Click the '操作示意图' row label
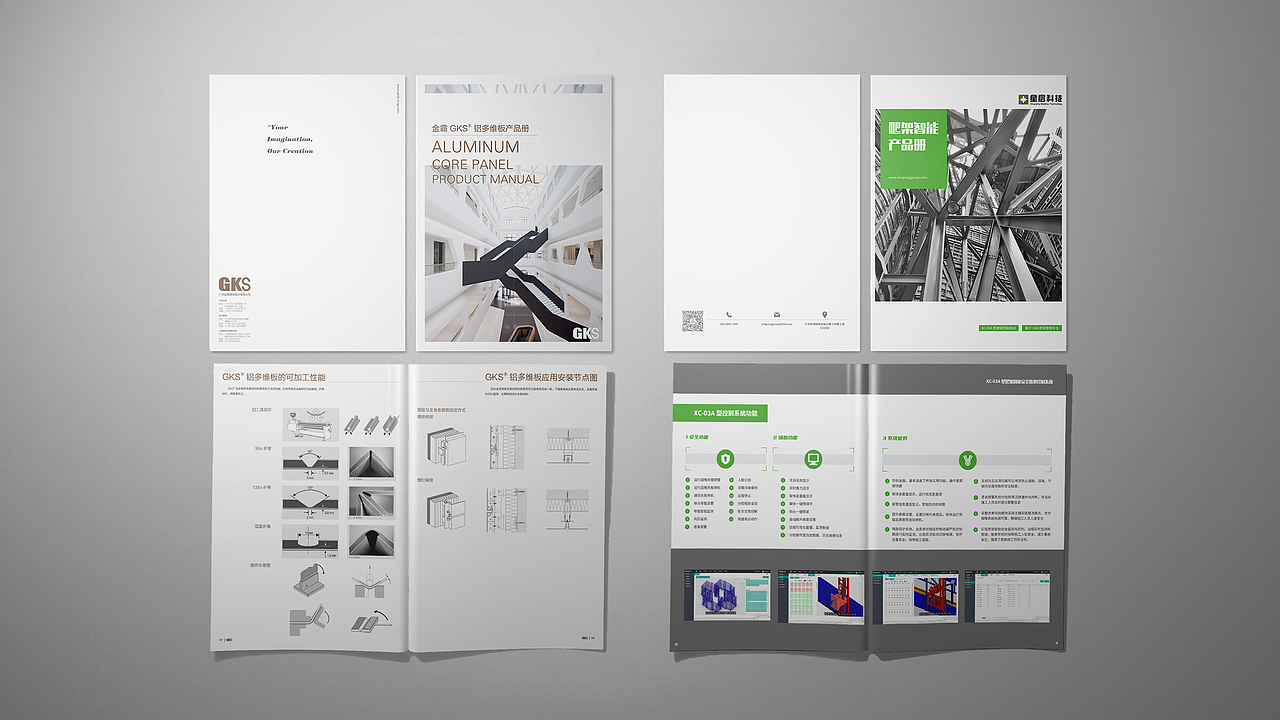This screenshot has height=720, width=1280. 261,565
